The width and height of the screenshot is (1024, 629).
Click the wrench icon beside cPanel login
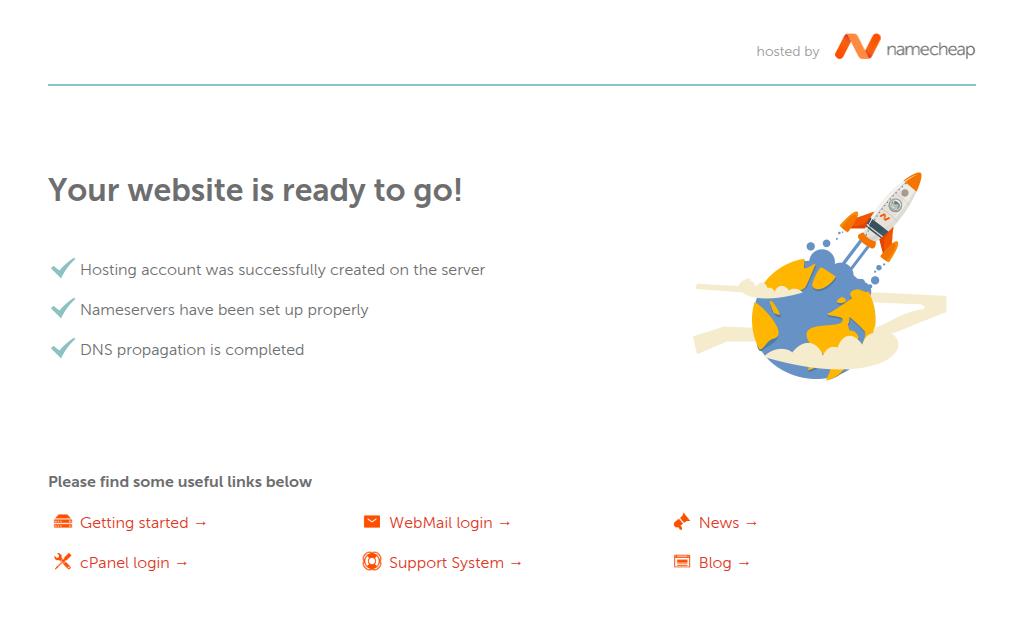click(63, 561)
